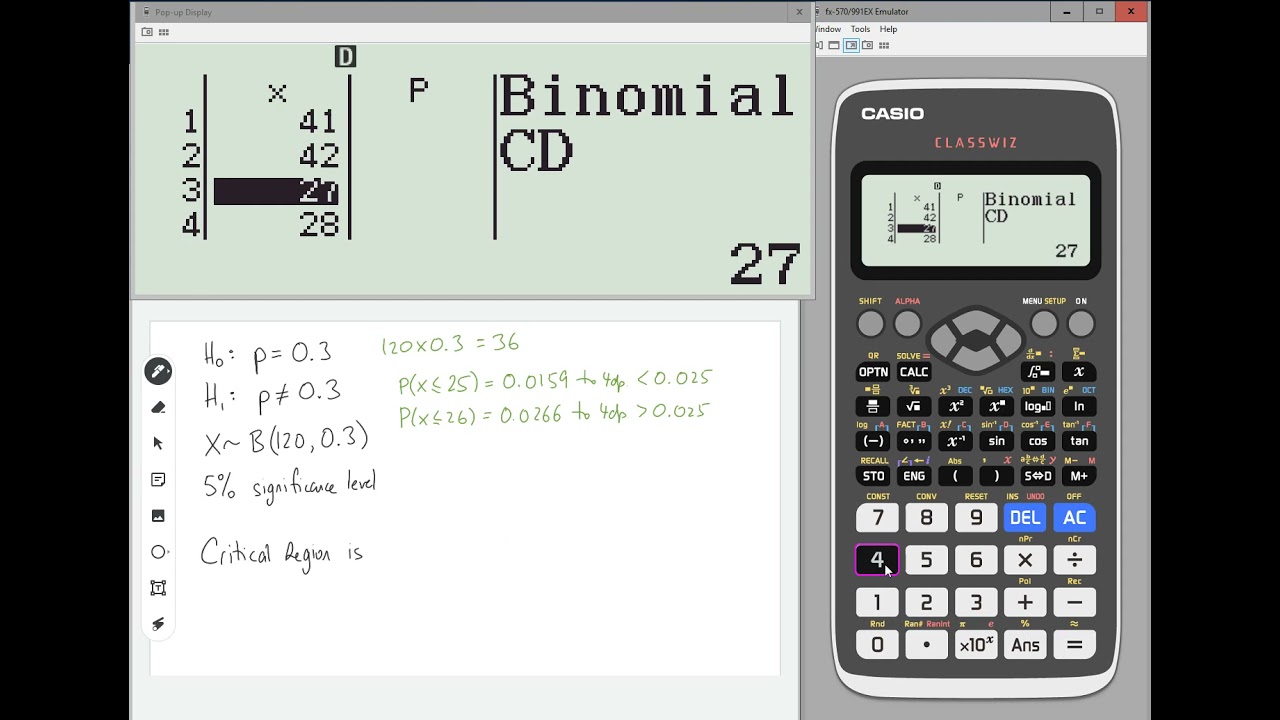
Task: Click the window-frame icon in the emulator toolbar
Action: pos(834,45)
